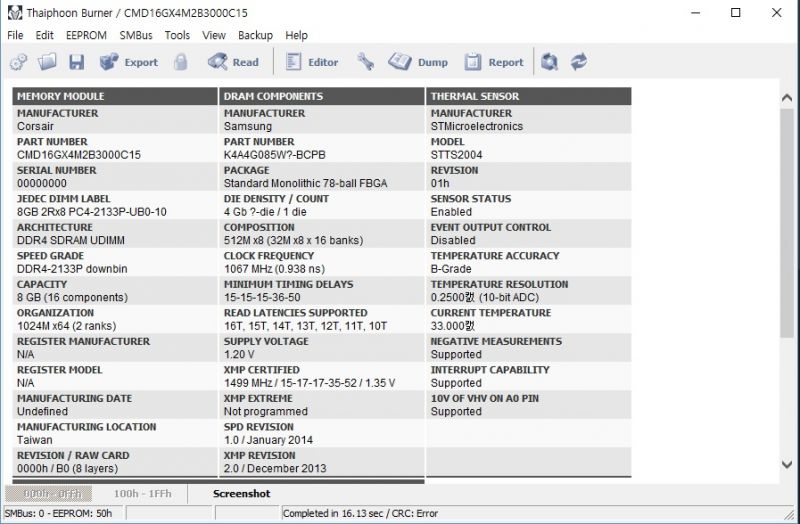The height and width of the screenshot is (524, 800).
Task: Maximize the Thaiphoon Burner window
Action: (736, 13)
